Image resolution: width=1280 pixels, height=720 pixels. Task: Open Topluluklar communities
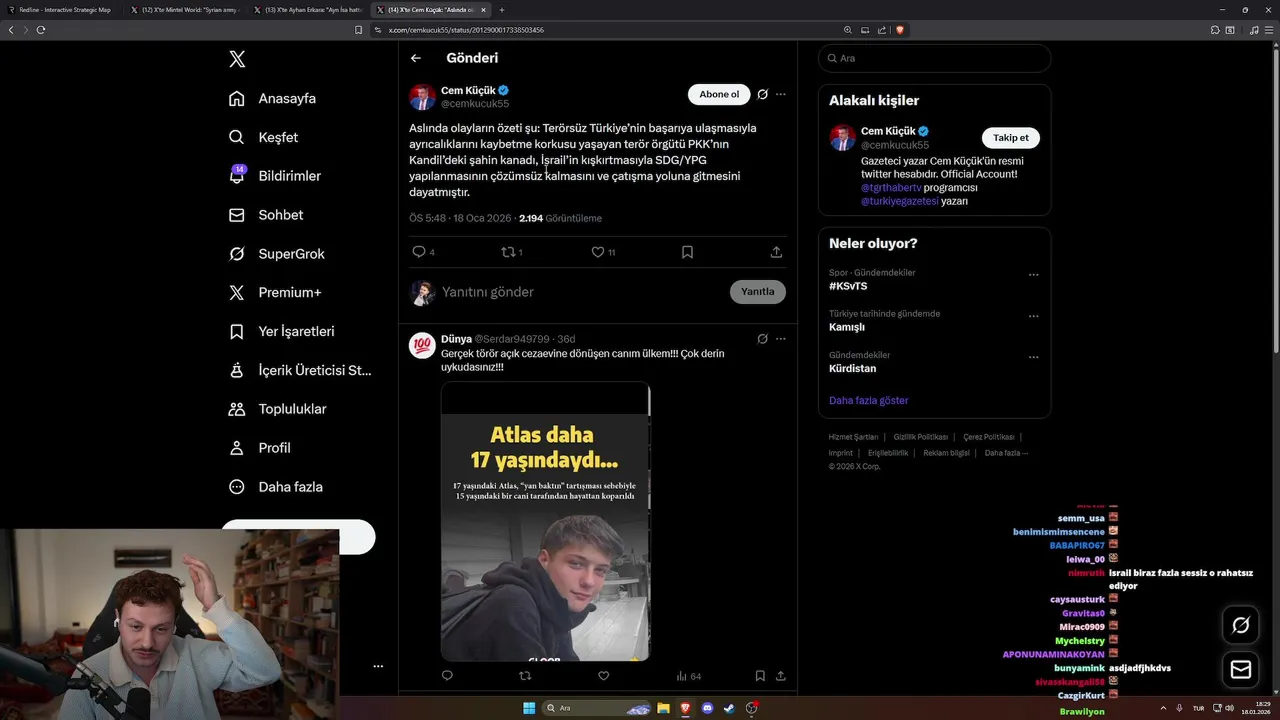click(x=278, y=409)
